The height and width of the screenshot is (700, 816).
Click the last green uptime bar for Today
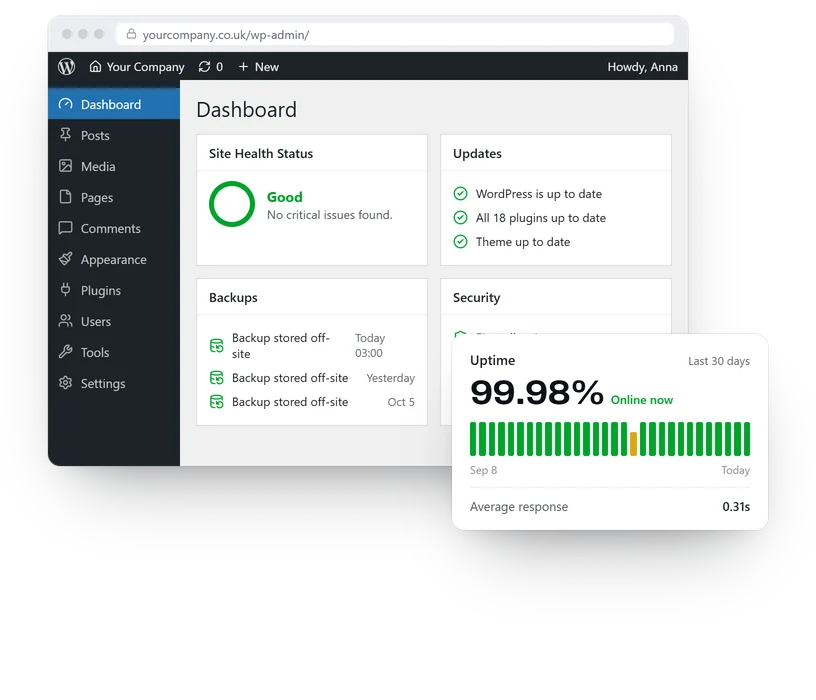pos(747,439)
